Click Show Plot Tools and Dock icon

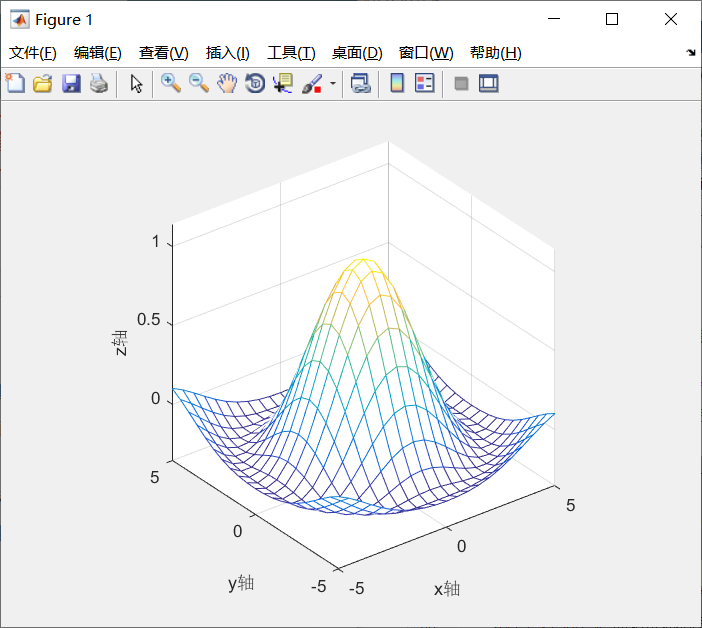488,83
